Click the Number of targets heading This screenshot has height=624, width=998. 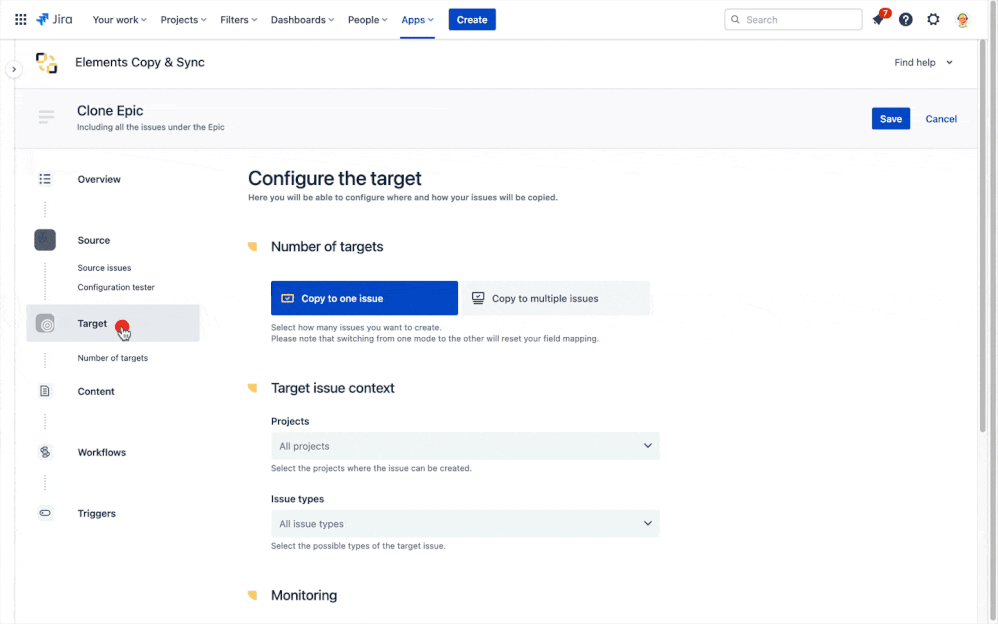pyautogui.click(x=327, y=246)
